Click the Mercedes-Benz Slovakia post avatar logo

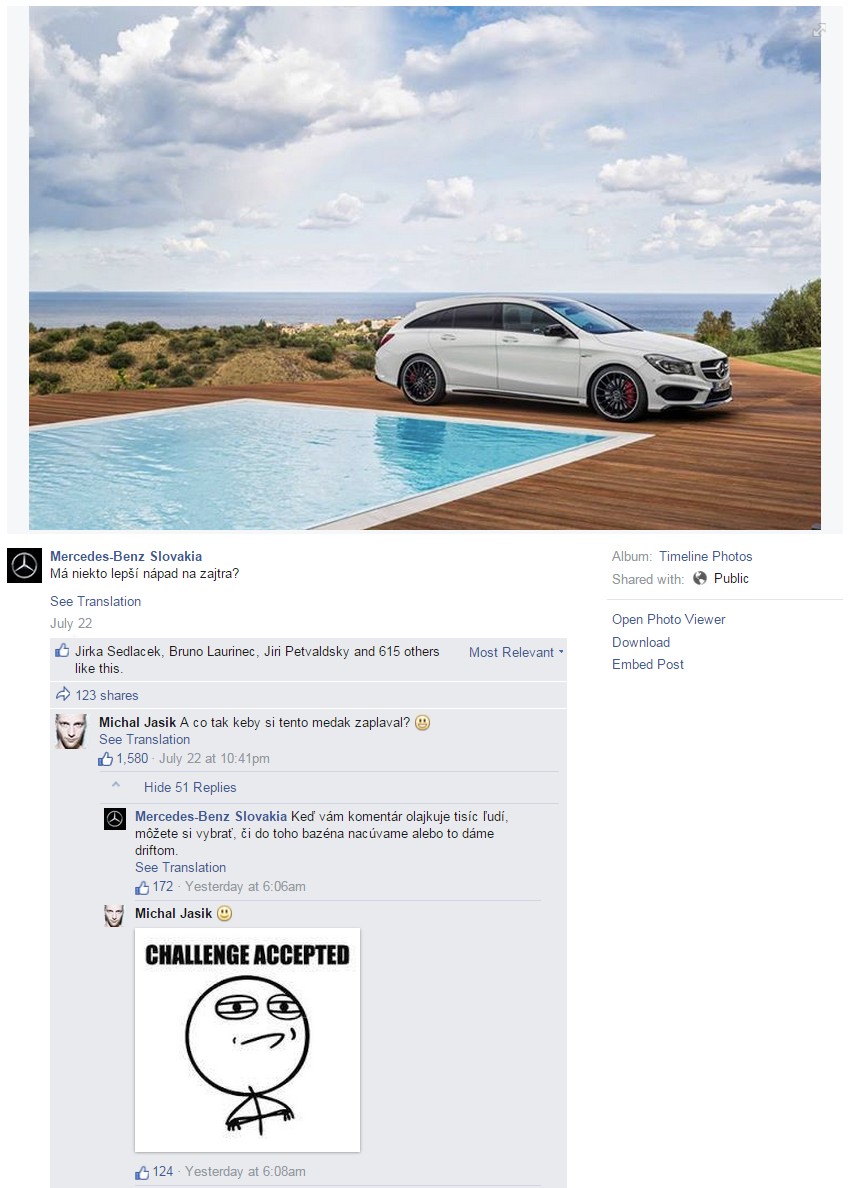tap(24, 566)
